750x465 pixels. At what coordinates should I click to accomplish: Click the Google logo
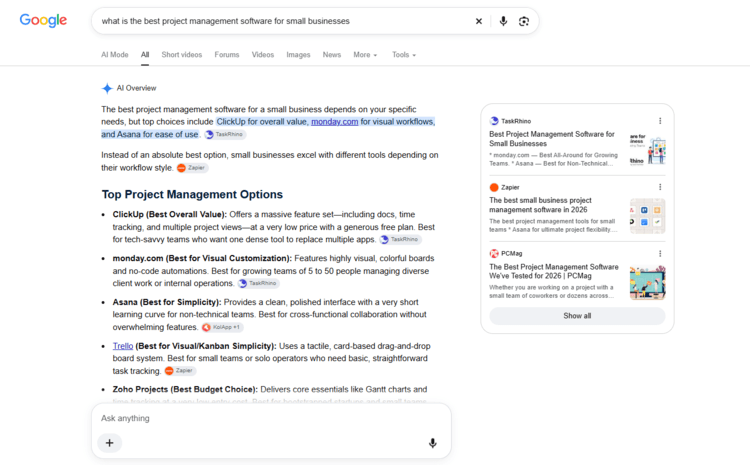coord(43,21)
